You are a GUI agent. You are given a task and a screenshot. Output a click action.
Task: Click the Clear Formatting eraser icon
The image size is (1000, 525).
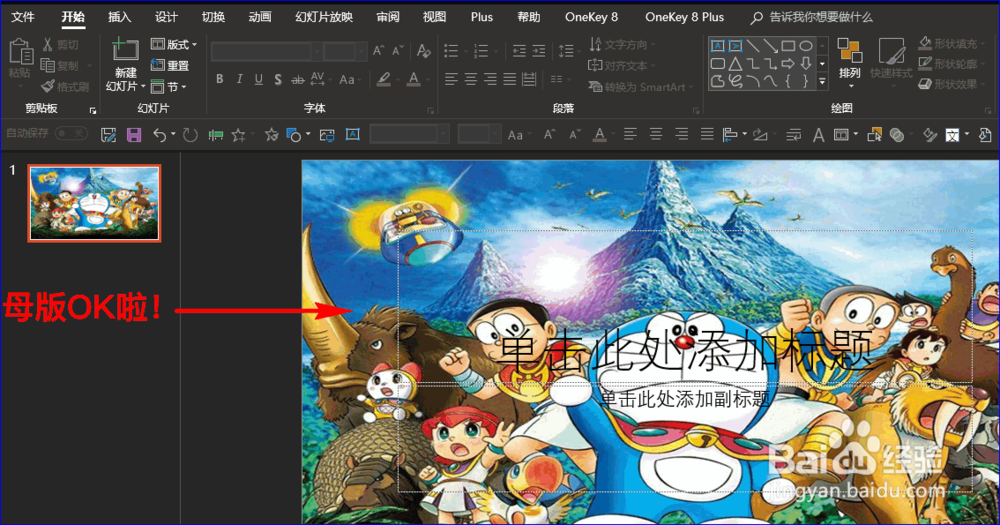point(423,50)
